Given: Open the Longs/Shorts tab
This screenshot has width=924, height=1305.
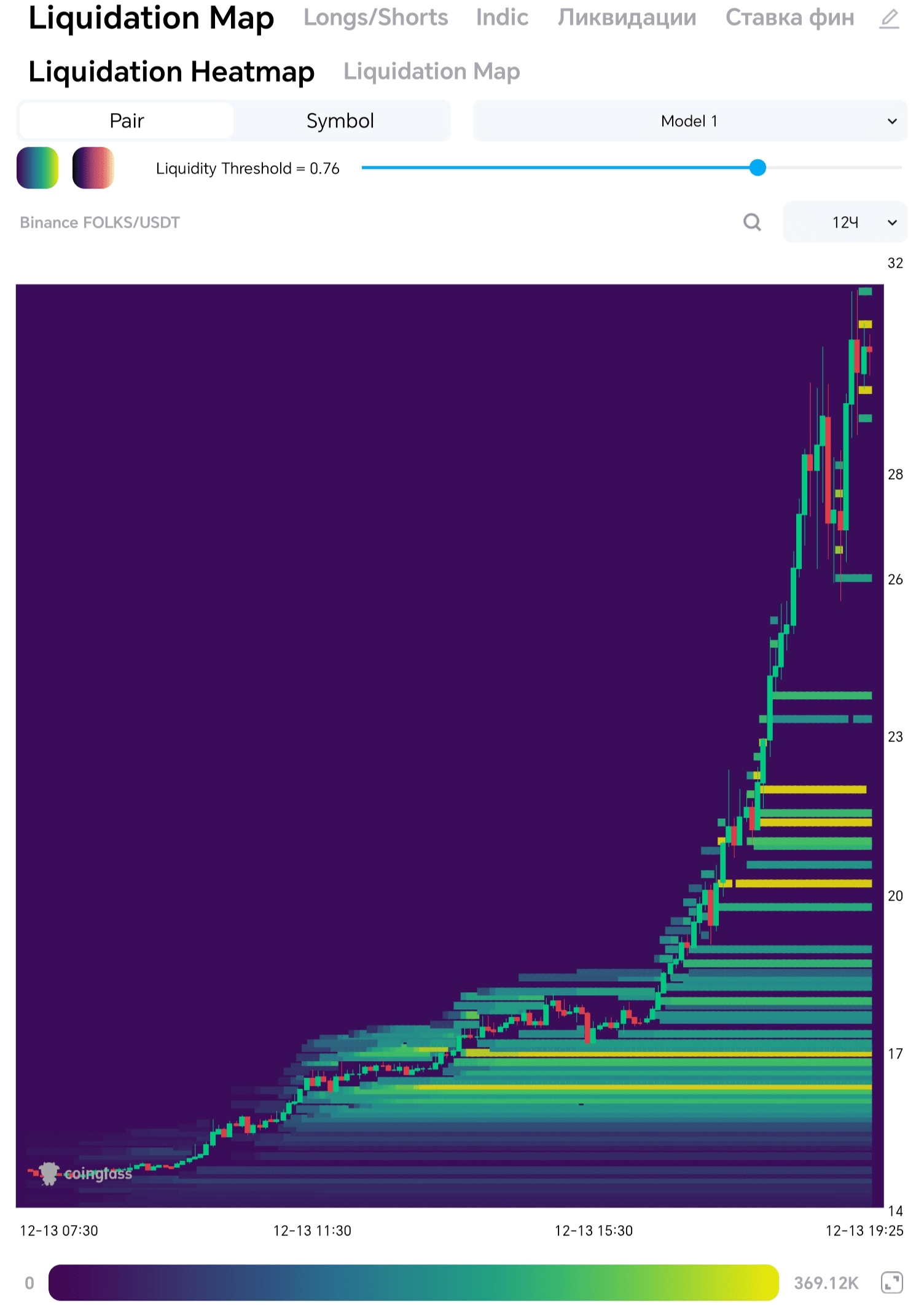Looking at the screenshot, I should click(376, 17).
